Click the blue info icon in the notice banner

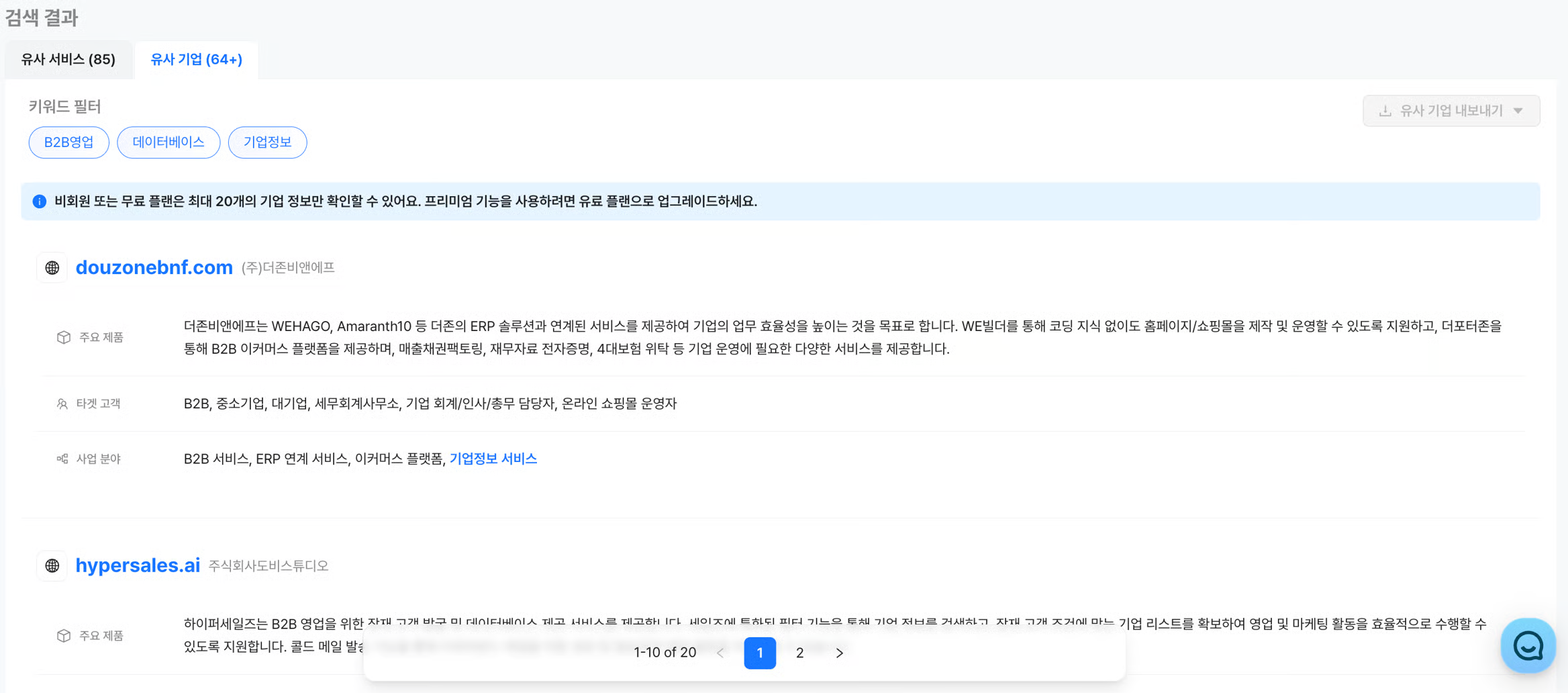[x=40, y=201]
